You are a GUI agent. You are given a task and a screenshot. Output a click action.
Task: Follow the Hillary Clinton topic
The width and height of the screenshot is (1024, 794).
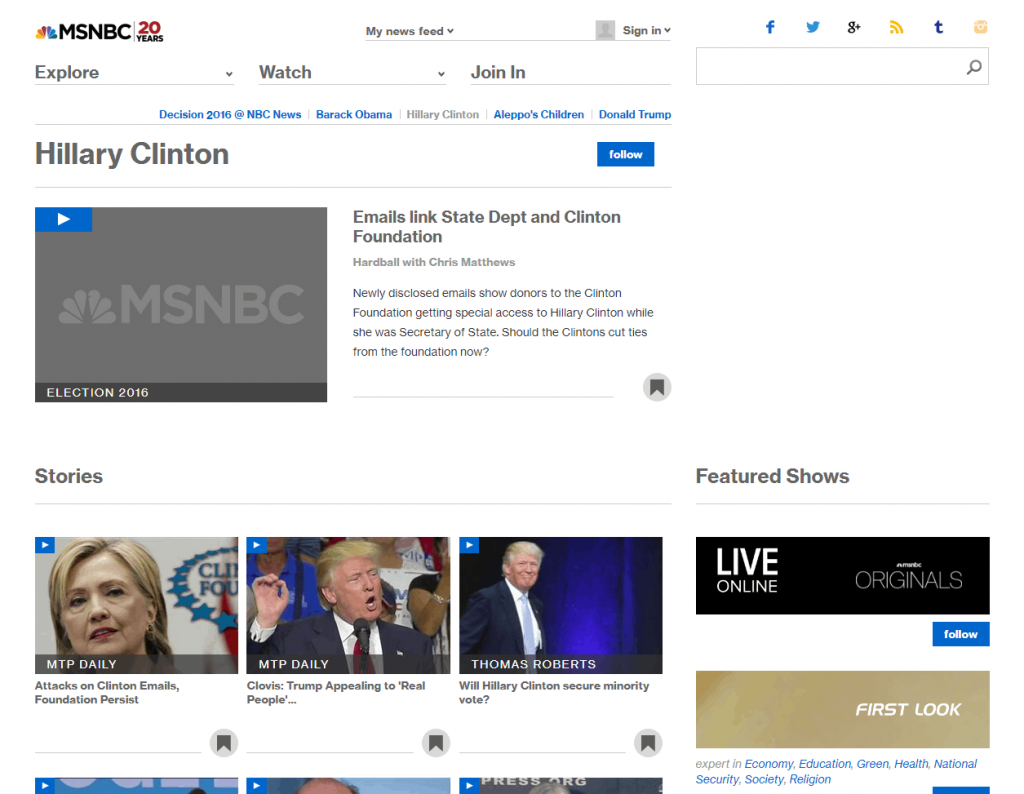[x=626, y=154]
